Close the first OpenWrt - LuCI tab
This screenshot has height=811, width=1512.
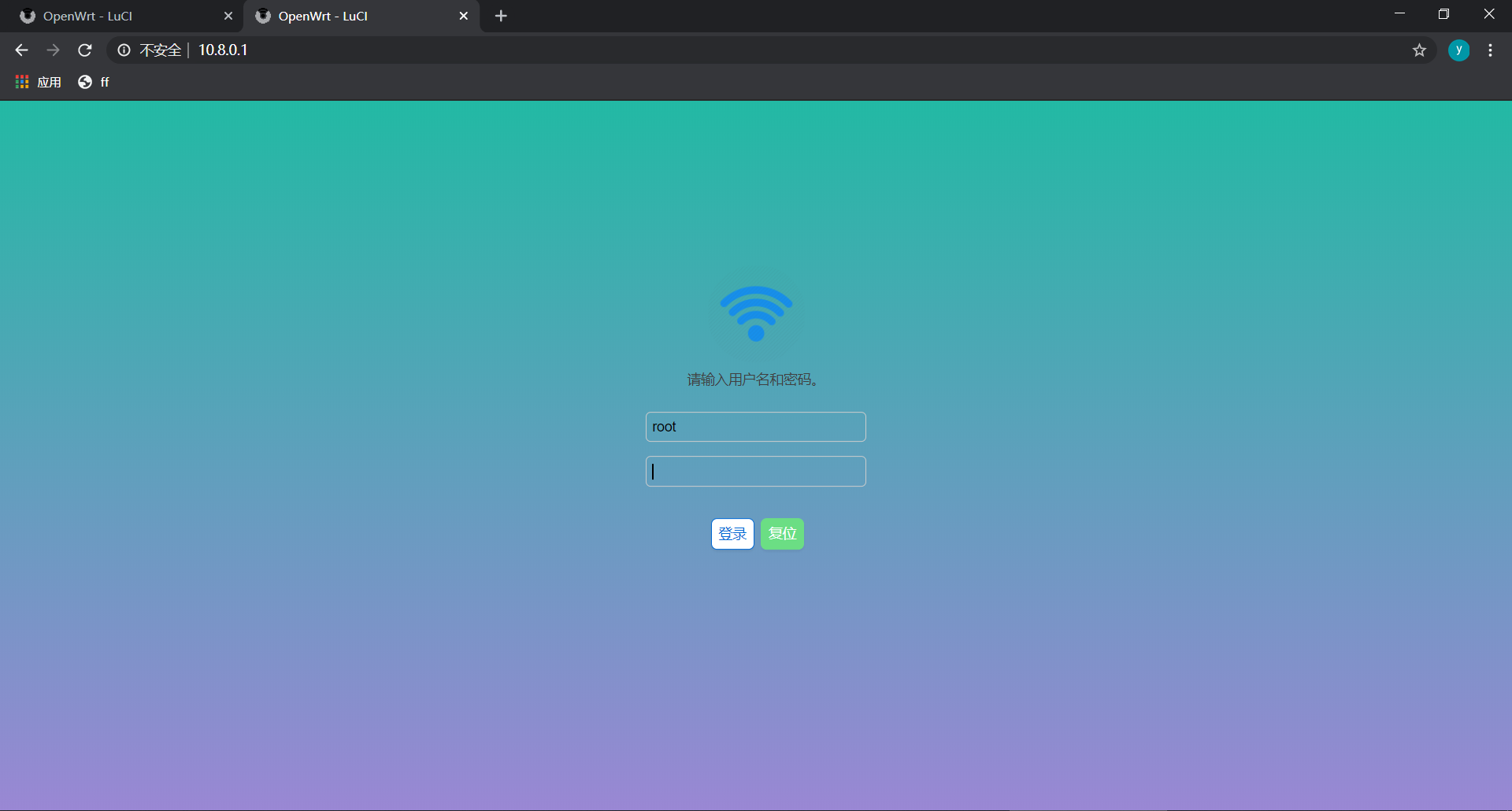(228, 16)
